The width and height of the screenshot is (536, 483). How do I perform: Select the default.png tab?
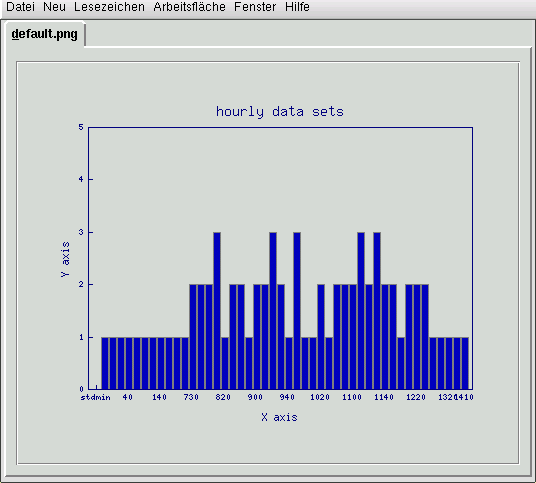pos(44,34)
